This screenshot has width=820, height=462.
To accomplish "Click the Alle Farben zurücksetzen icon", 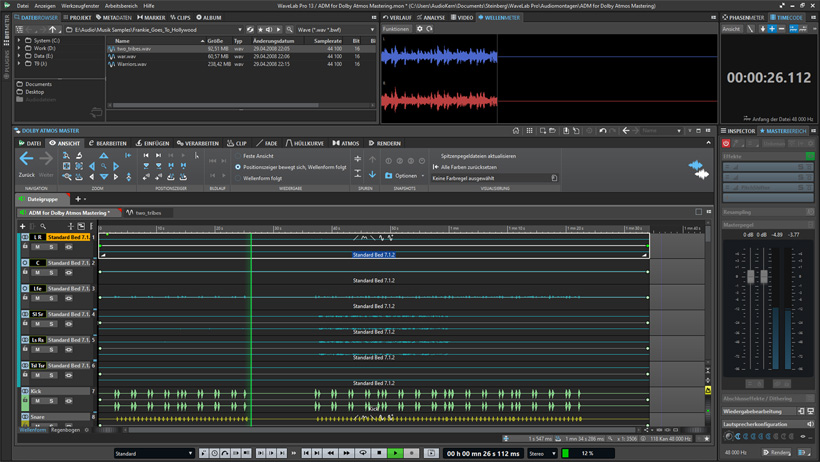I will pos(436,167).
